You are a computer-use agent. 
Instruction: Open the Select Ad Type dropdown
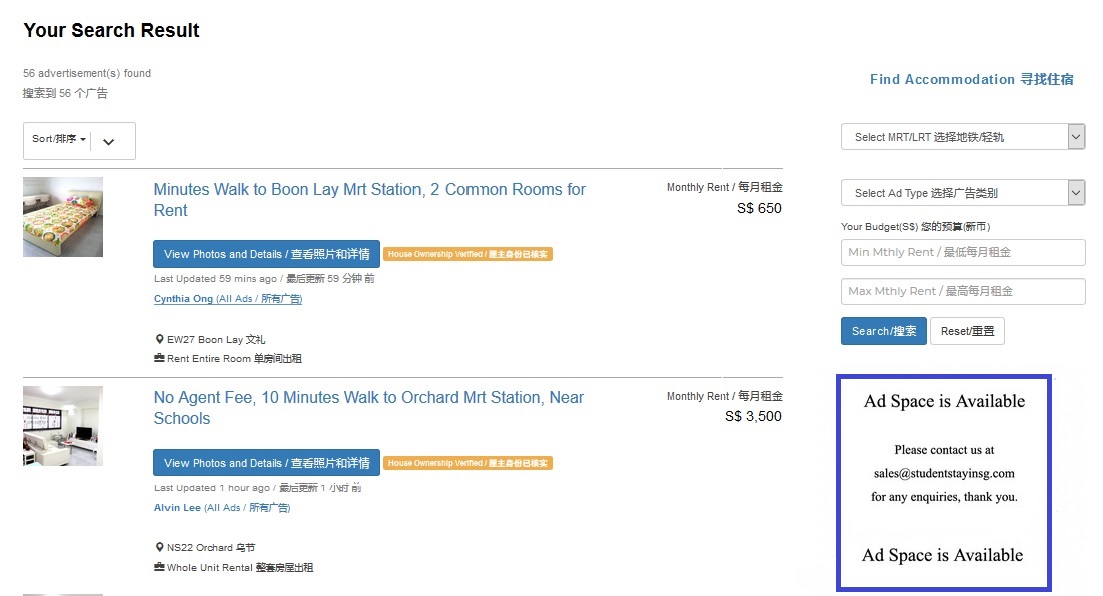coord(963,192)
